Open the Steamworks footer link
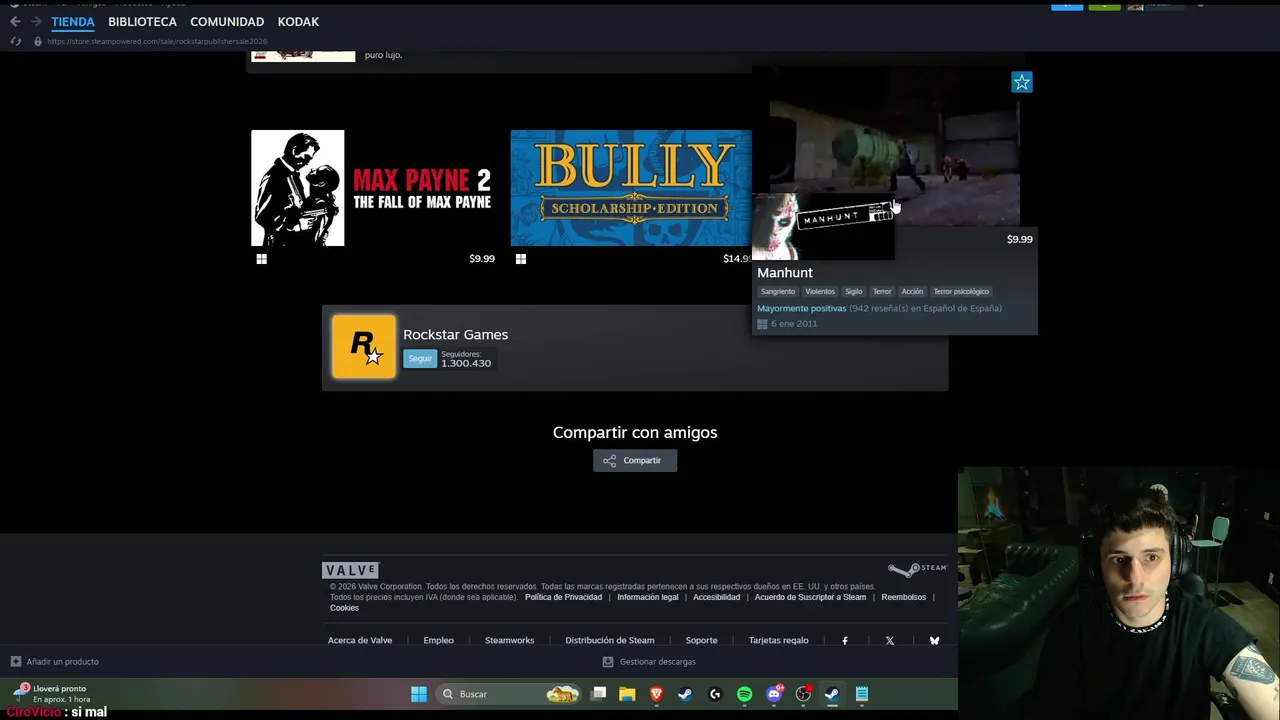The width and height of the screenshot is (1280, 720). (x=509, y=640)
